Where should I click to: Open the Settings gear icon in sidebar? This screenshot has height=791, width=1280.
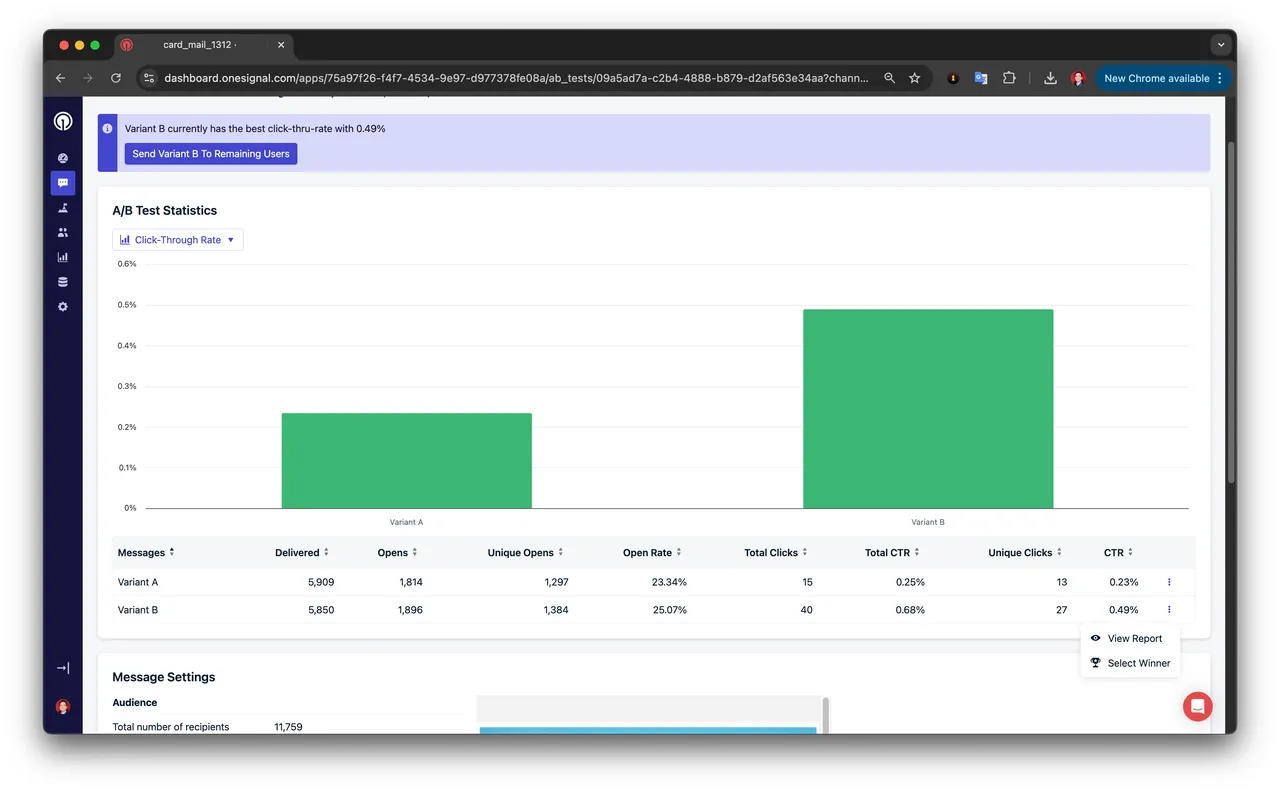pos(63,307)
